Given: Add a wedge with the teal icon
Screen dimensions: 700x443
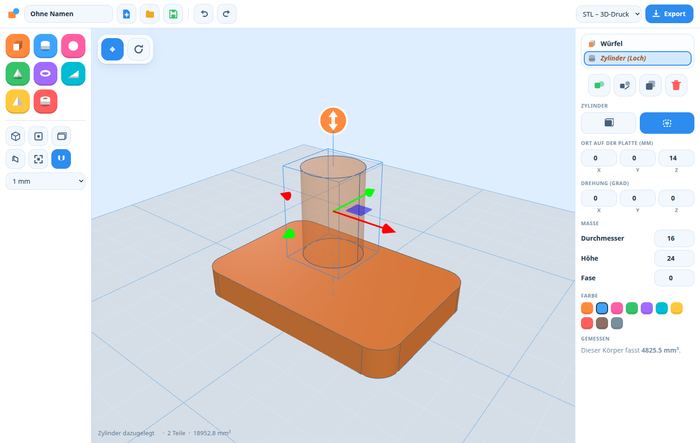Looking at the screenshot, I should tap(73, 74).
